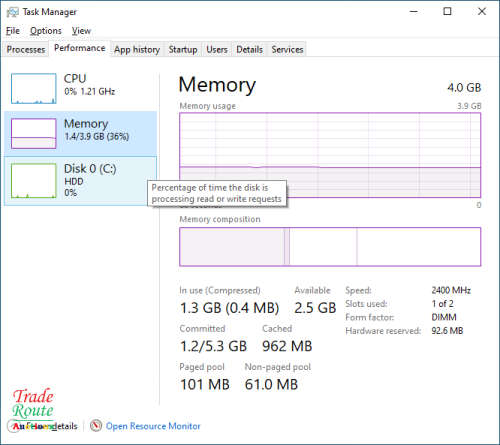Screen dimensions: 500x445
Task: Click the Open Resource Monitor link
Action: 153,426
